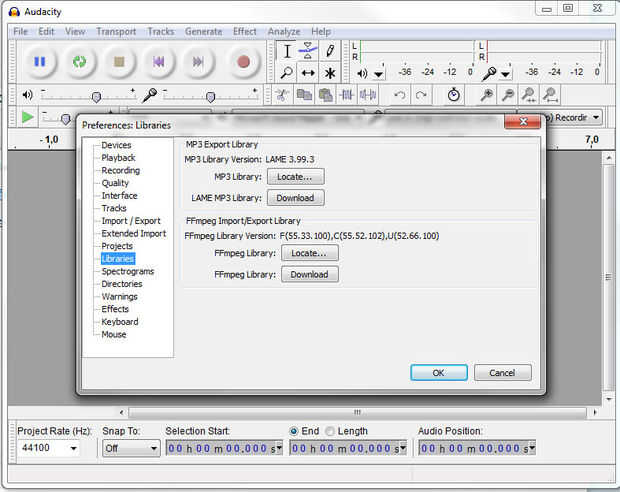Click the Sync-Lock clock icon
This screenshot has width=620, height=492.
click(x=454, y=95)
